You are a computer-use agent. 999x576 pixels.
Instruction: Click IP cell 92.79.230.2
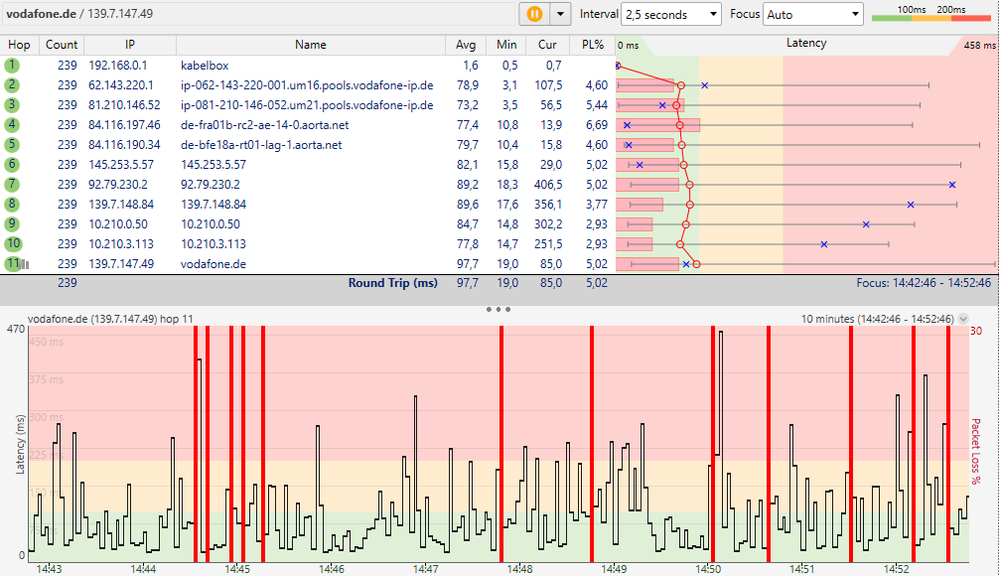[118, 184]
